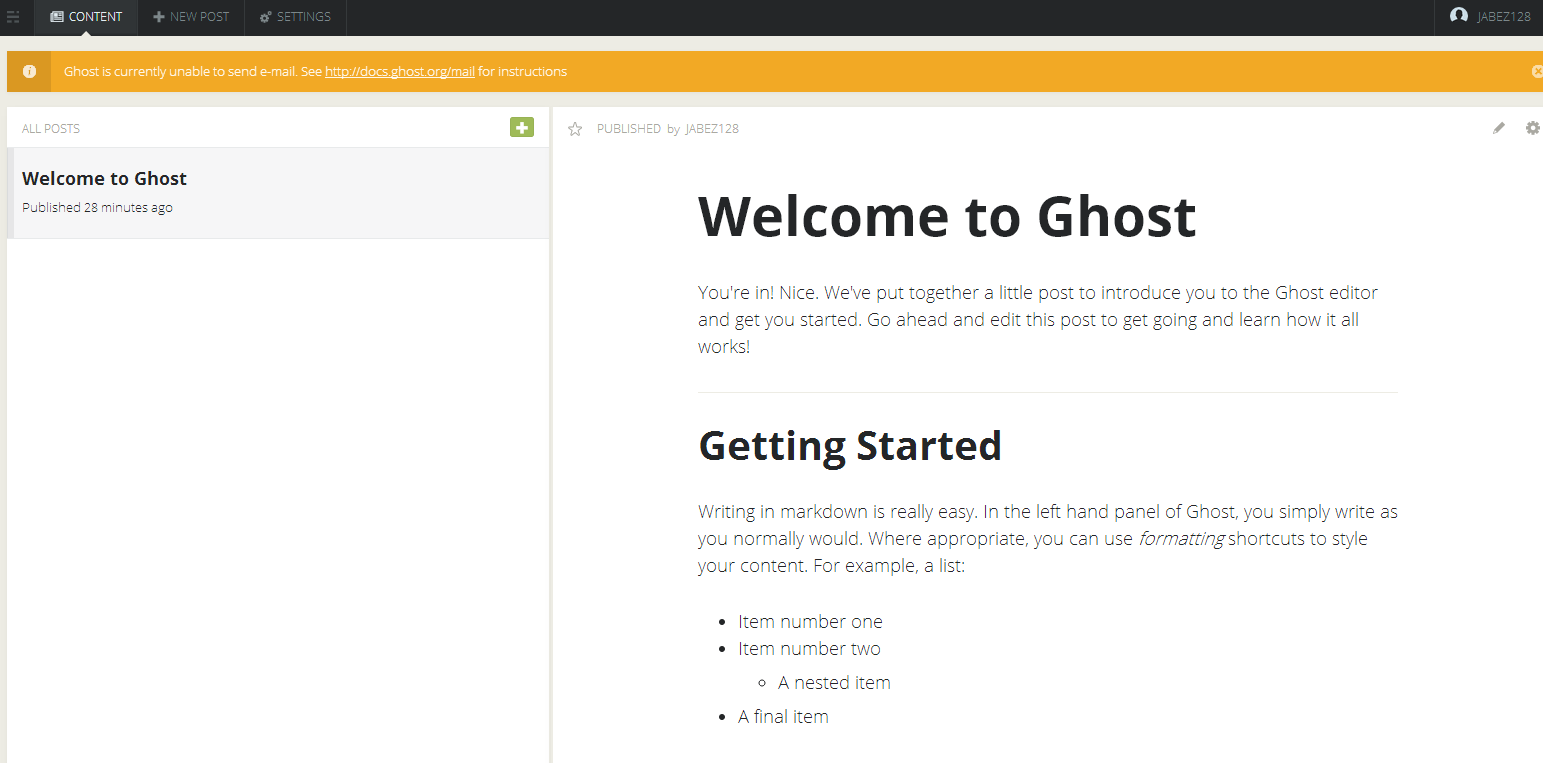This screenshot has width=1543, height=763.
Task: Click the 'Published 28 minutes ago' text
Action: coord(97,208)
